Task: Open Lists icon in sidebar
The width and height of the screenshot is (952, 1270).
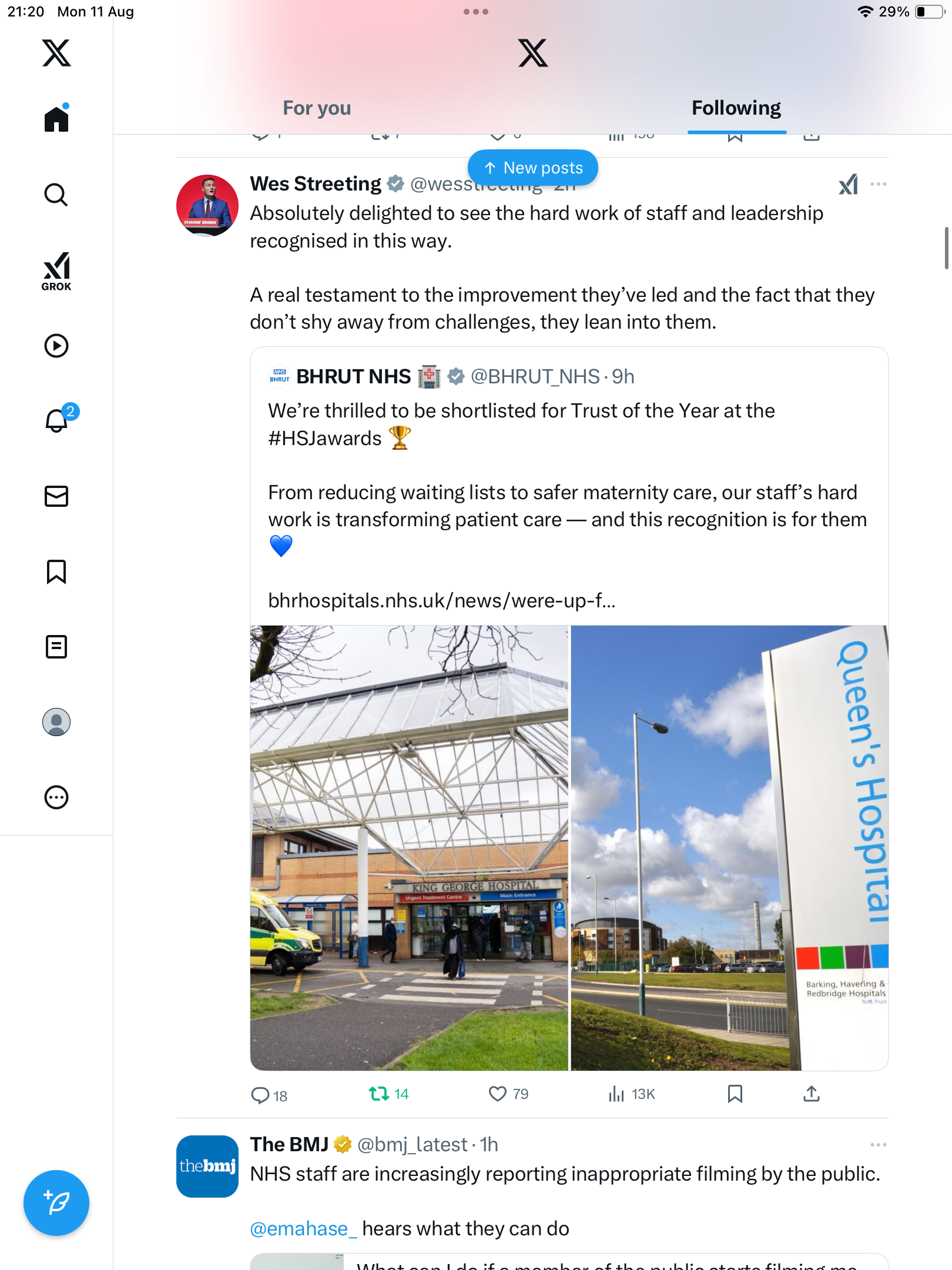Action: [56, 647]
